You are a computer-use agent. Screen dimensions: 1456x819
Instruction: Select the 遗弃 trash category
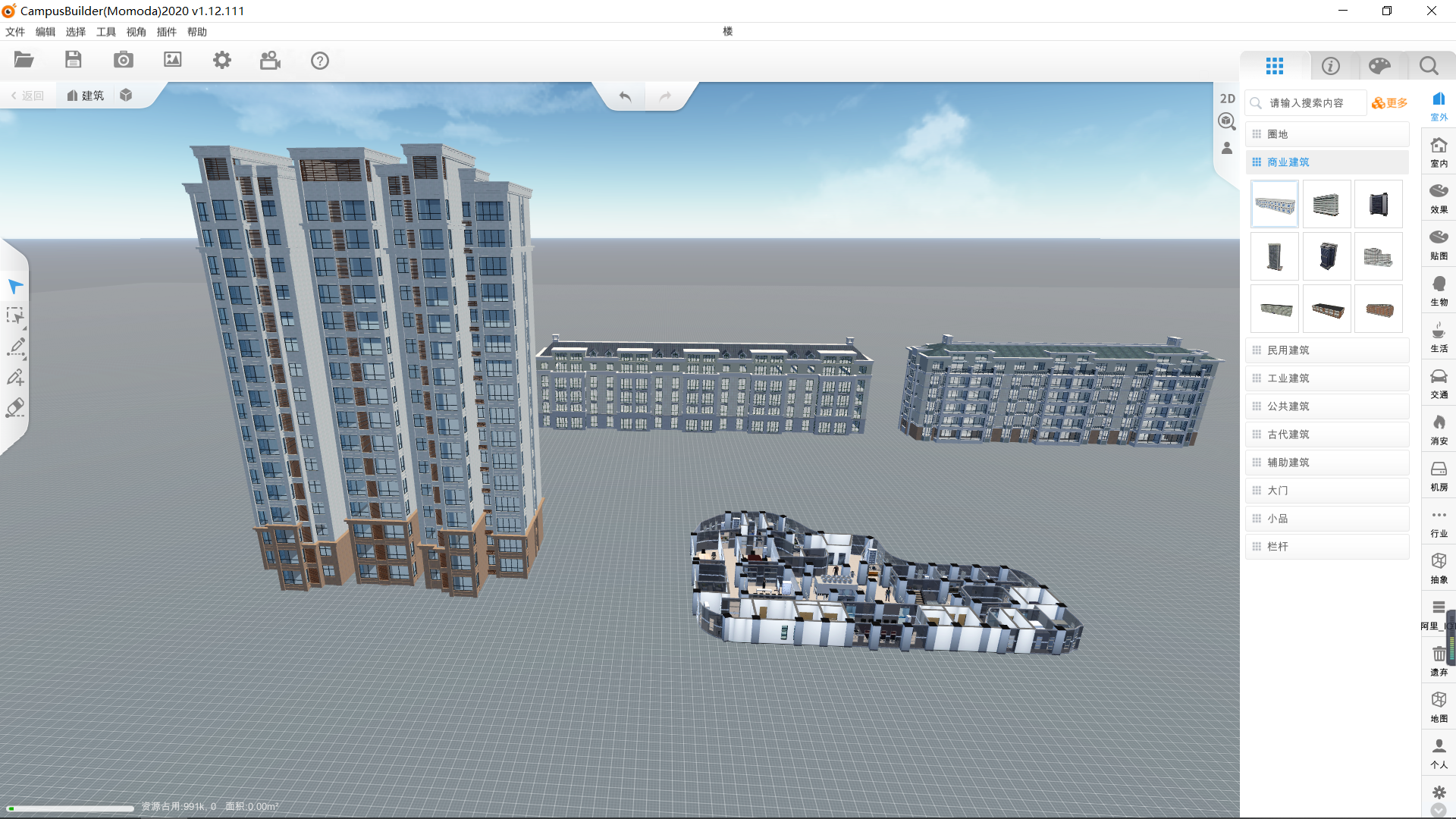[x=1439, y=661]
